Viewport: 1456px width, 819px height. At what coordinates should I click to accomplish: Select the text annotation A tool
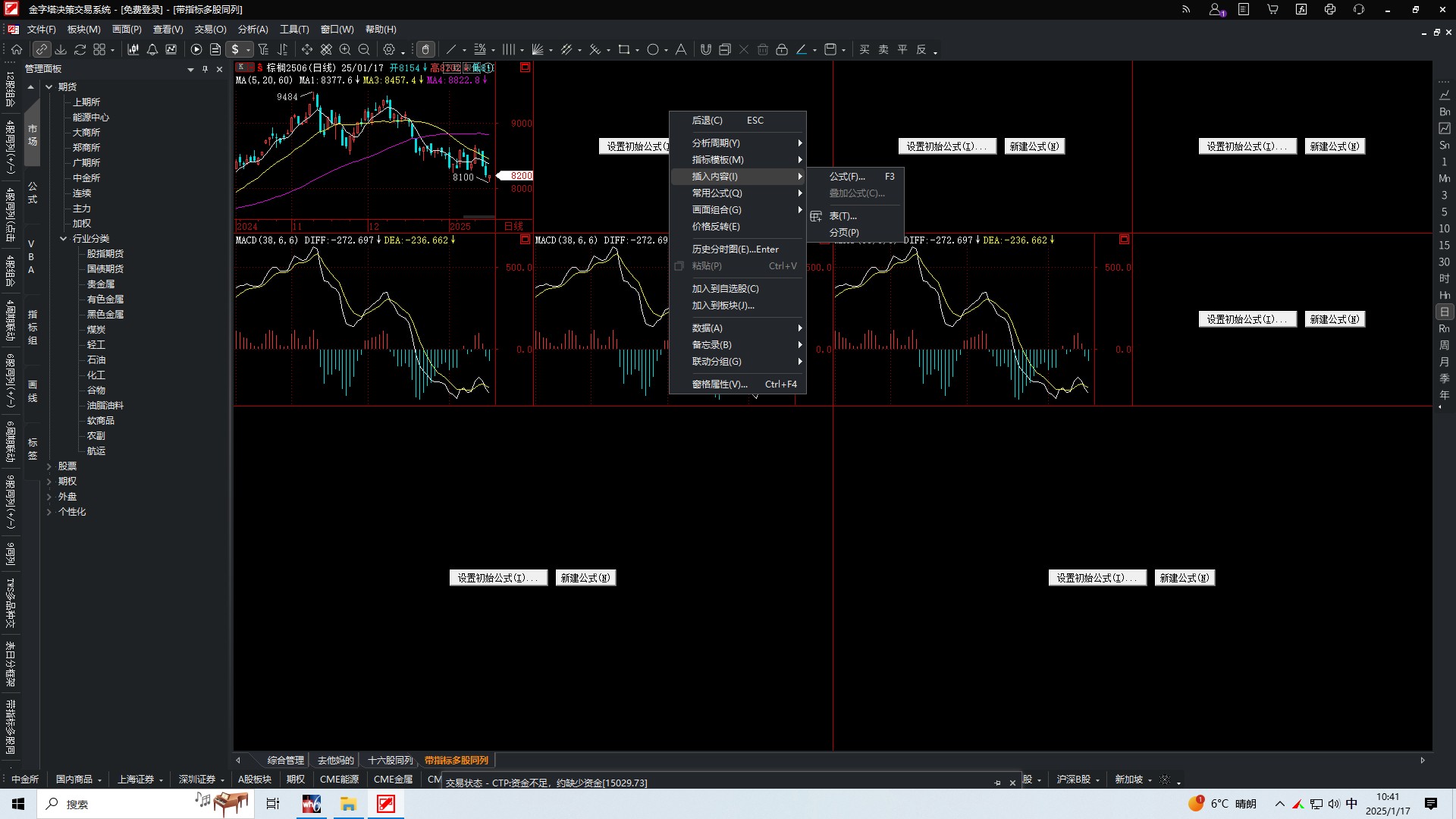pyautogui.click(x=681, y=49)
